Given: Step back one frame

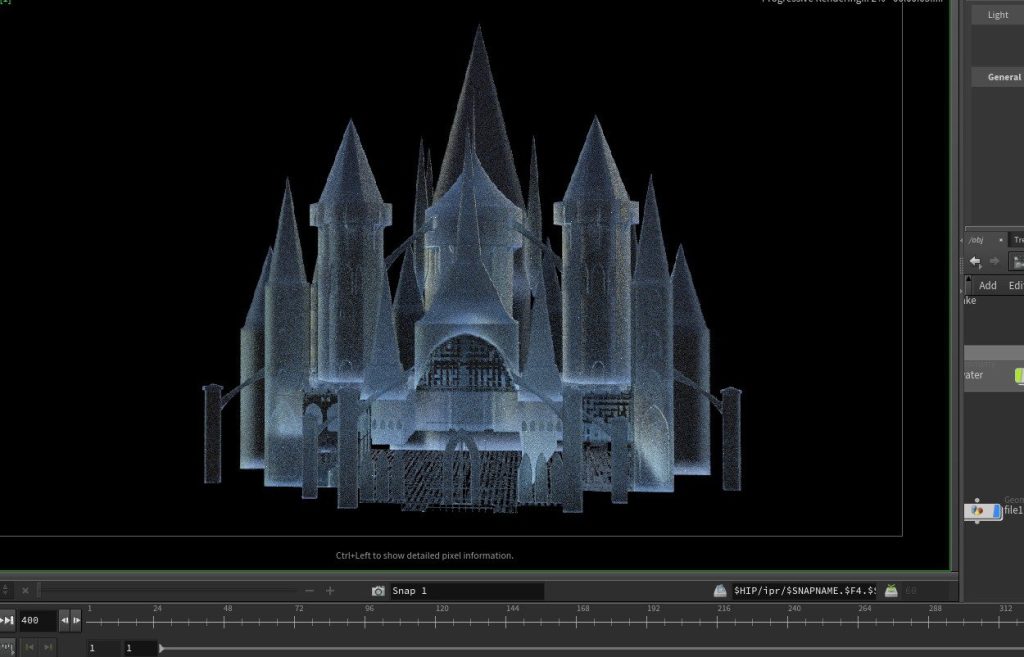Looking at the screenshot, I should 64,620.
